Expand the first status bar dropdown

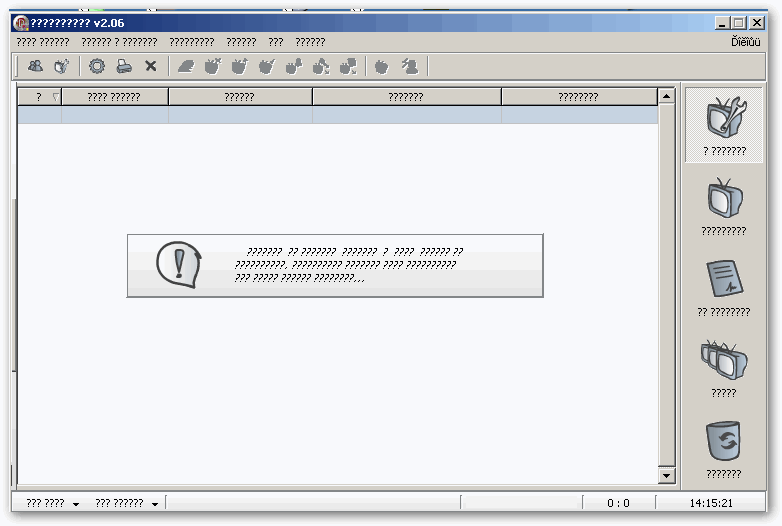[53, 504]
